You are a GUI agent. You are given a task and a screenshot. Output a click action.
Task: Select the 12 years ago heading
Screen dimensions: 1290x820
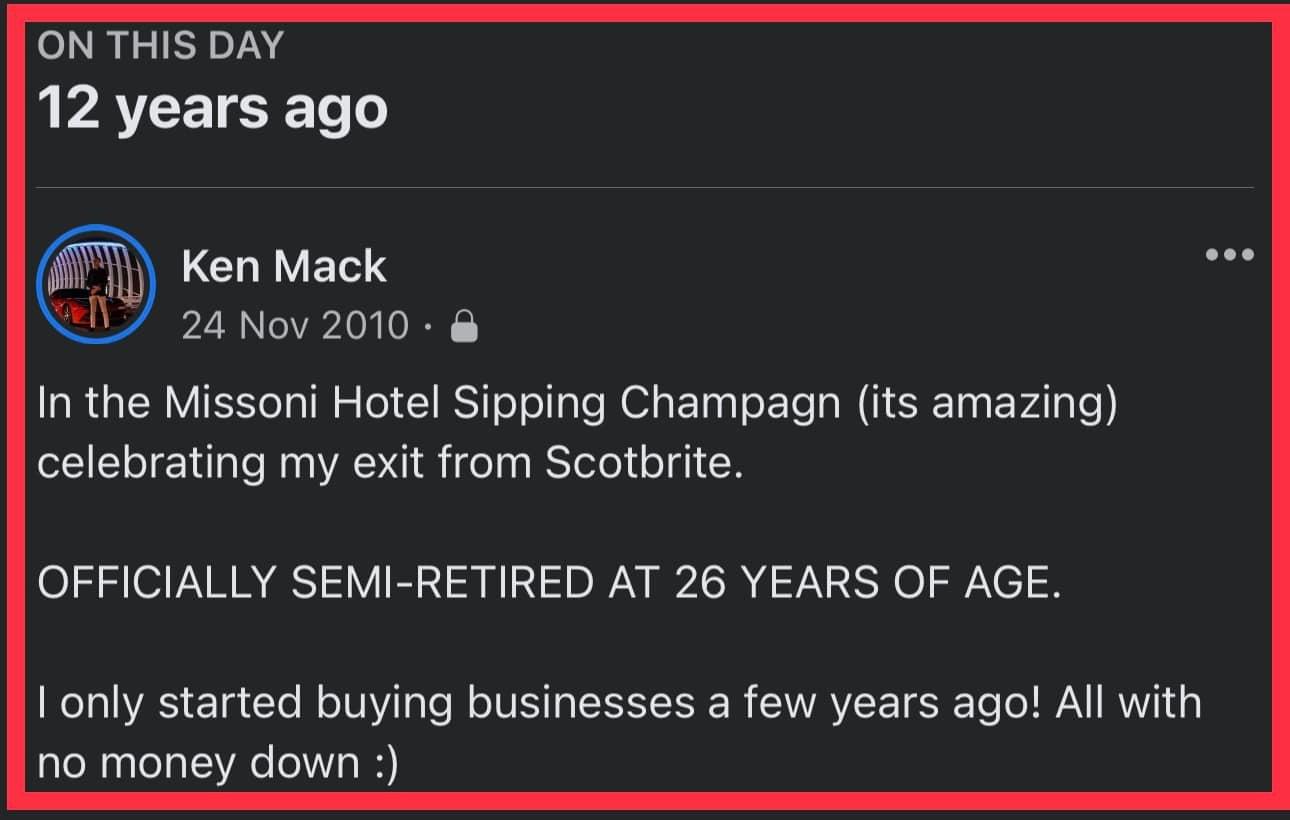pyautogui.click(x=212, y=107)
